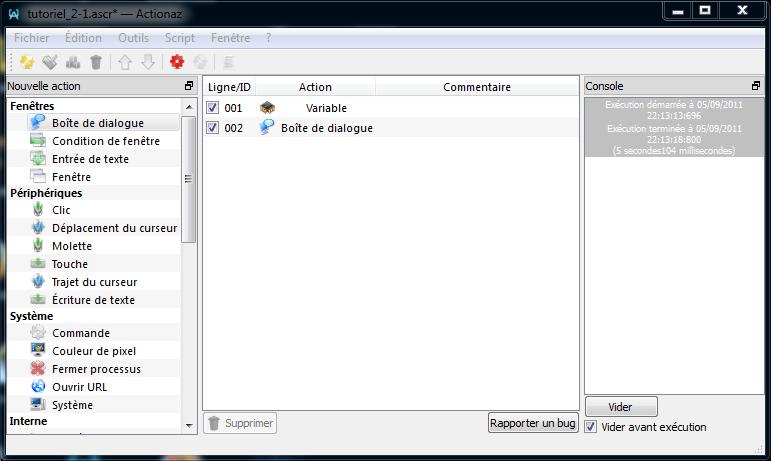Click the new script toolbar icon
This screenshot has width=771, height=461.
point(27,62)
